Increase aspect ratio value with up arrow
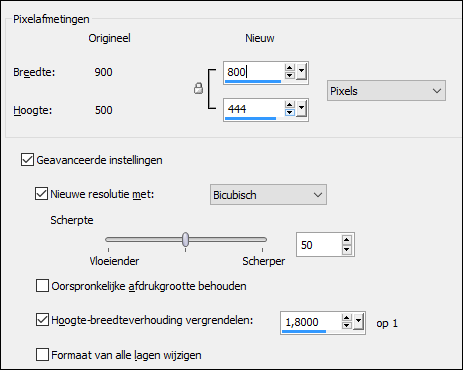This screenshot has width=463, height=370. pos(347,318)
